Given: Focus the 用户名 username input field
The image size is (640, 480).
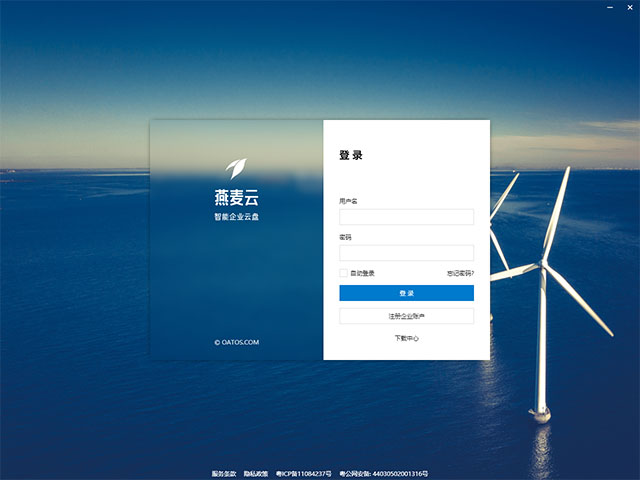Looking at the screenshot, I should (x=406, y=217).
